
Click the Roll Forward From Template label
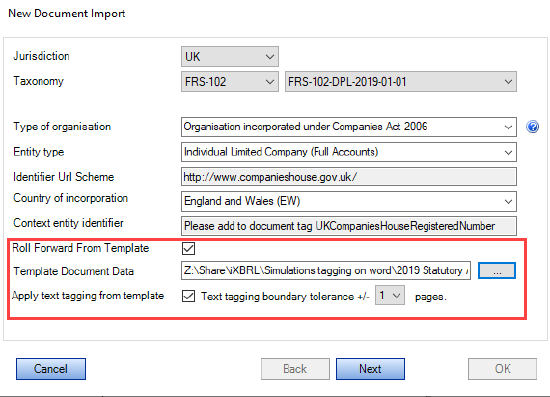[81, 248]
